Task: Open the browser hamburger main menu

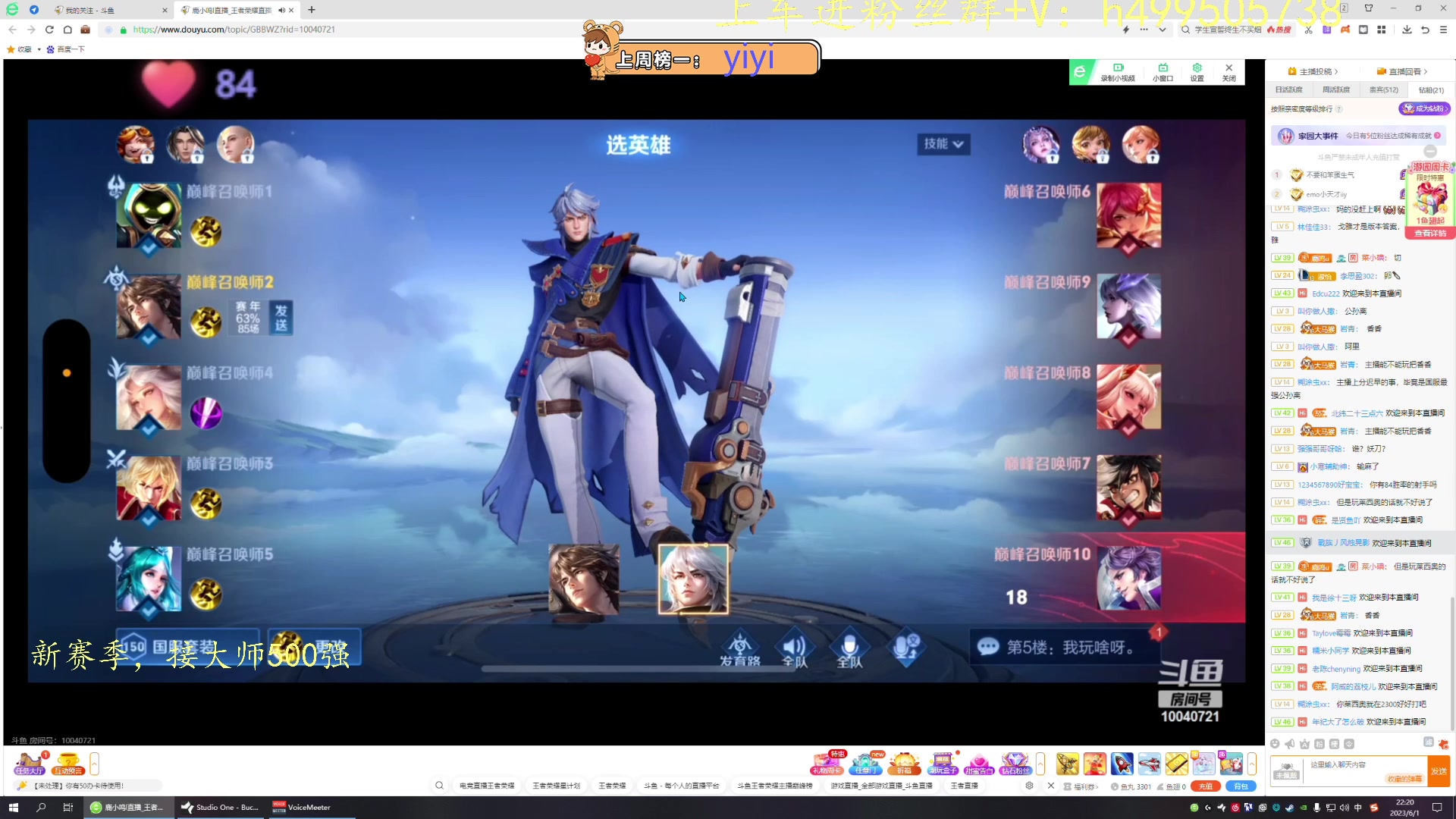Action: tap(1443, 30)
